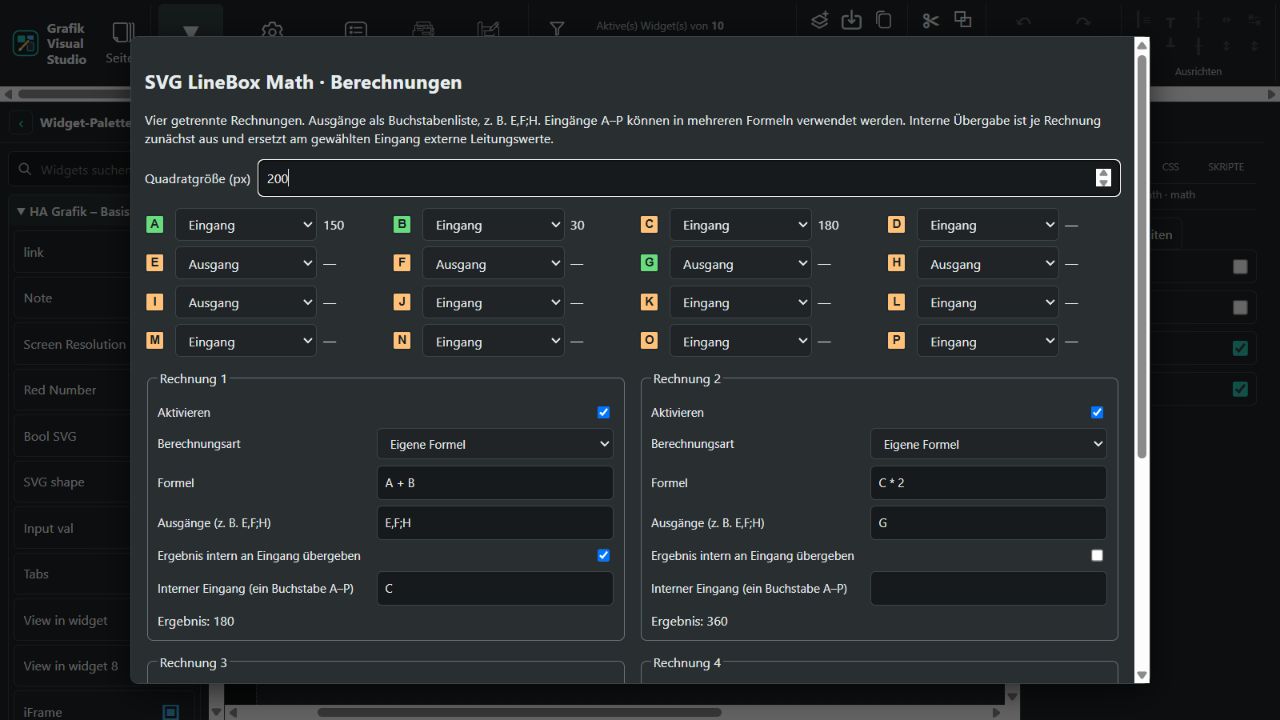The height and width of the screenshot is (720, 1280).
Task: Switch to the SKRIPTE tab behind dialog
Action: tap(1226, 167)
